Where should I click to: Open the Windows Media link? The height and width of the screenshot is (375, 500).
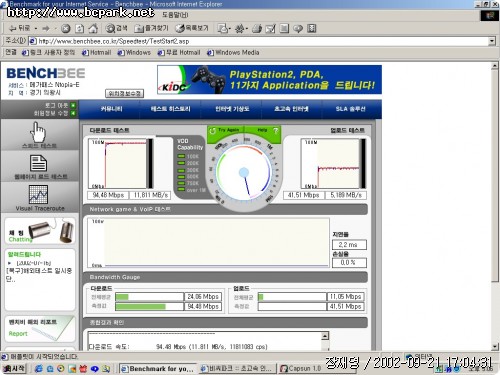click(233, 53)
